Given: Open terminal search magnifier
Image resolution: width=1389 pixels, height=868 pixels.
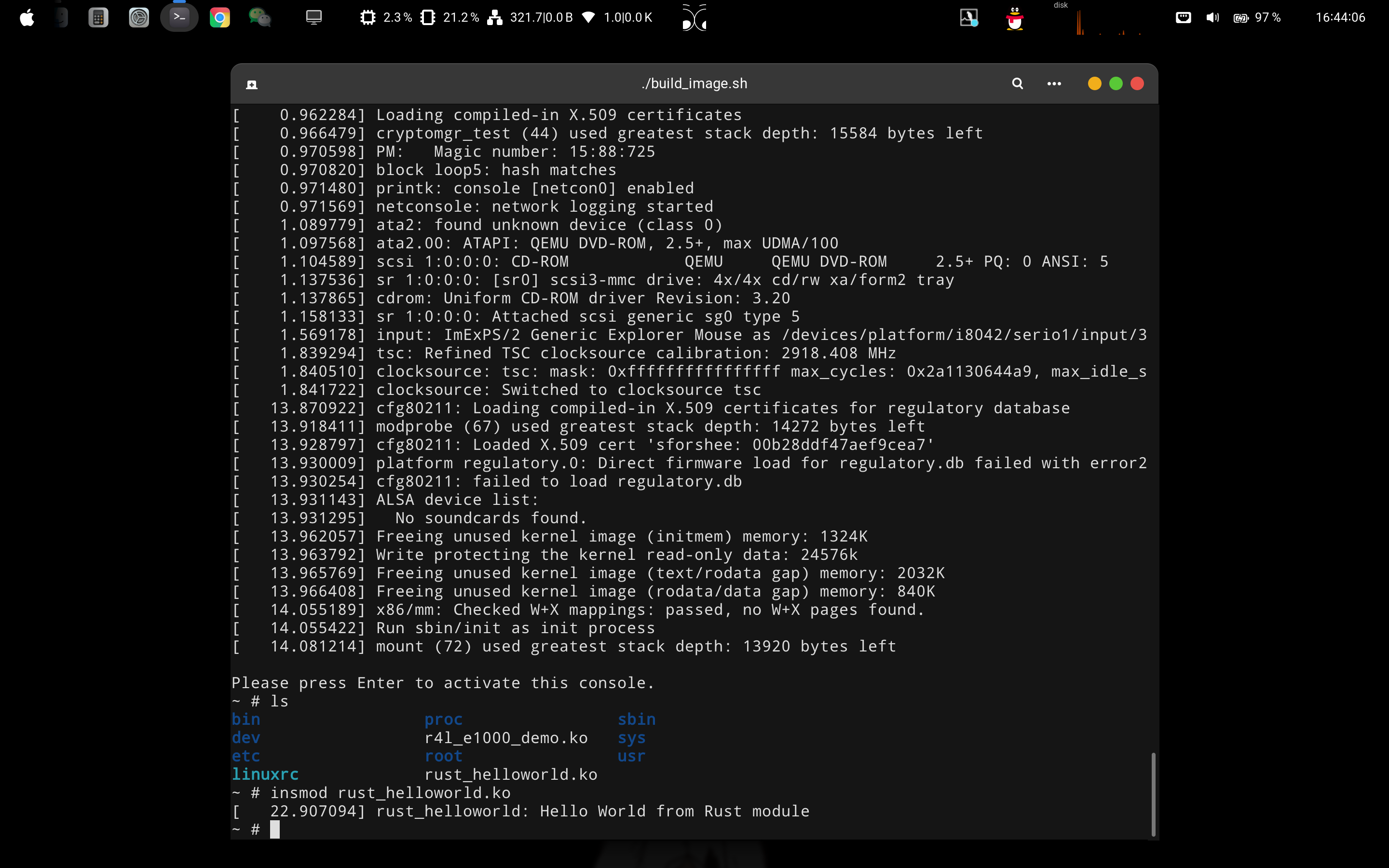Looking at the screenshot, I should point(1017,84).
